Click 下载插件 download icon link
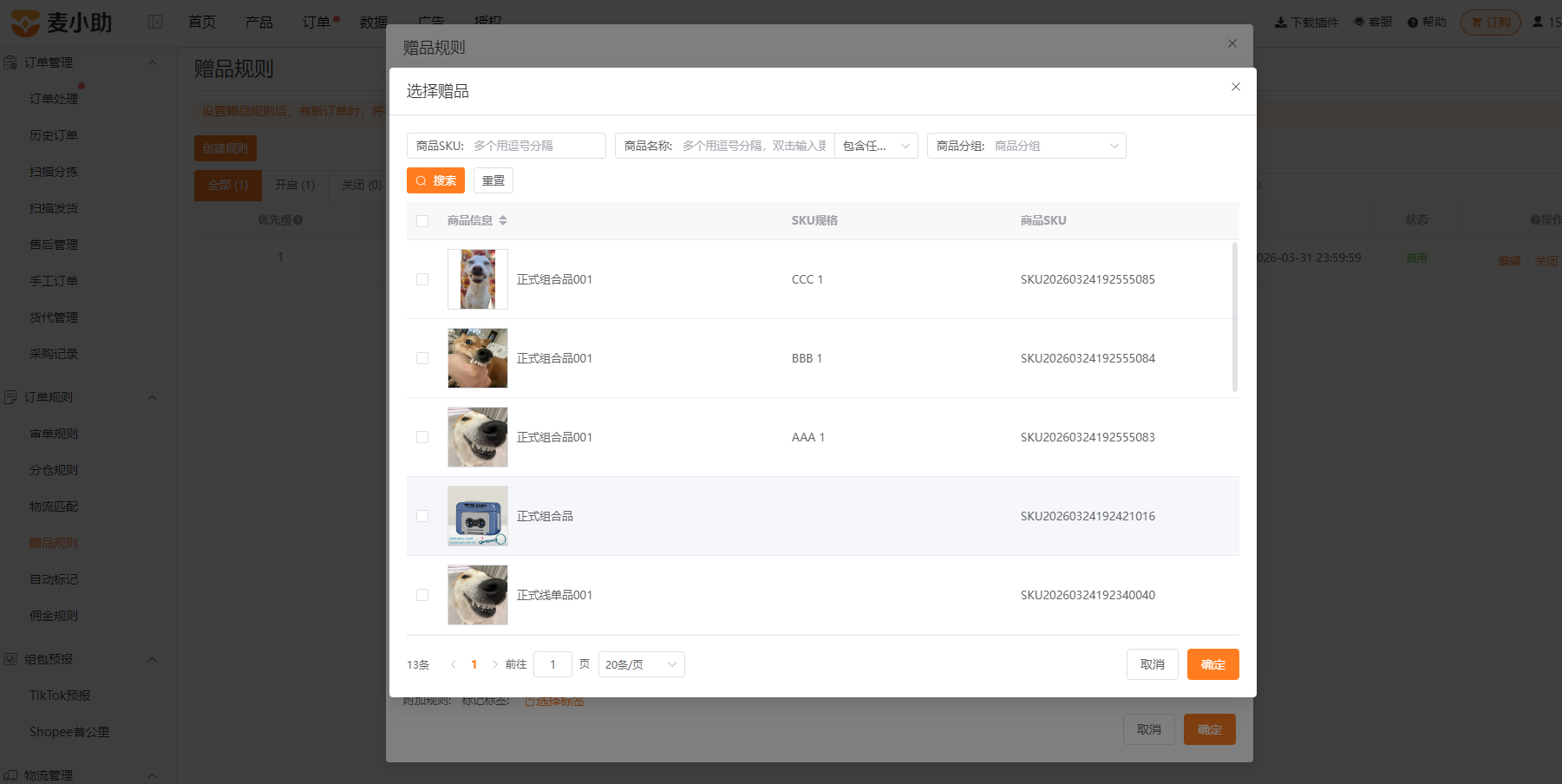 pyautogui.click(x=1306, y=22)
